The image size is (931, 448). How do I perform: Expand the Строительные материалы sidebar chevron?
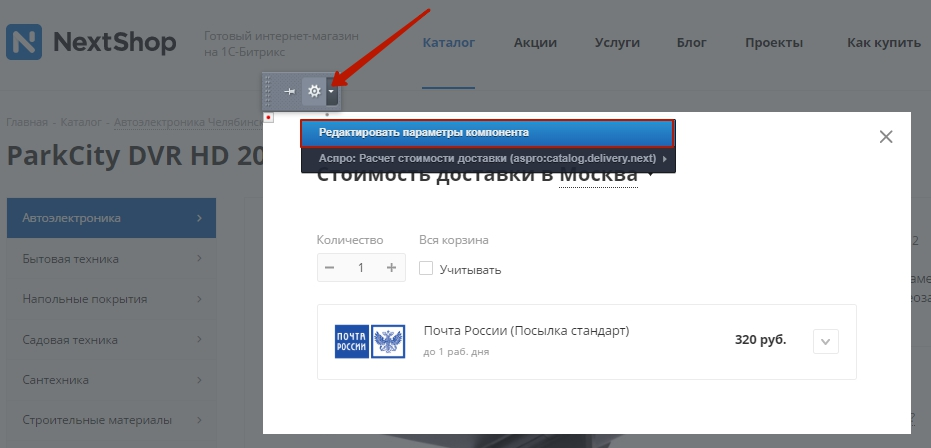coord(199,420)
